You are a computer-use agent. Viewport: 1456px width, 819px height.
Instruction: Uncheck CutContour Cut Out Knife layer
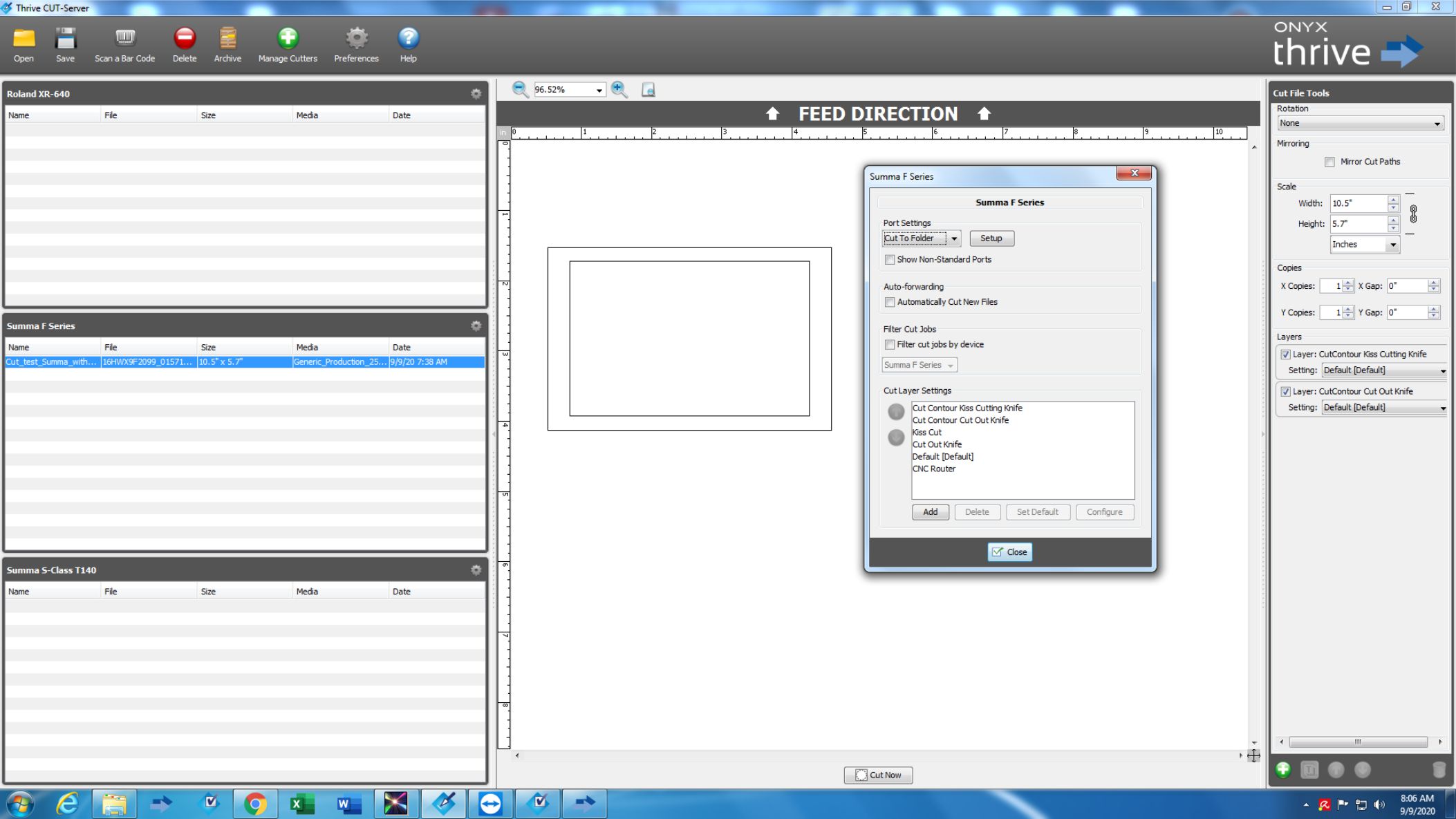pos(1285,392)
